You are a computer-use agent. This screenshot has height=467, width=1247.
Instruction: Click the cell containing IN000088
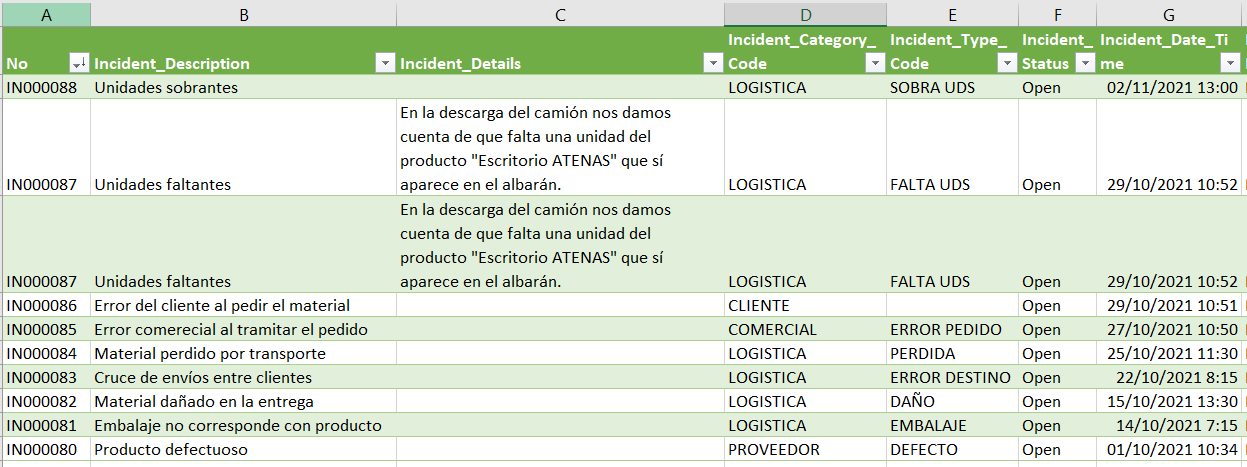(47, 88)
